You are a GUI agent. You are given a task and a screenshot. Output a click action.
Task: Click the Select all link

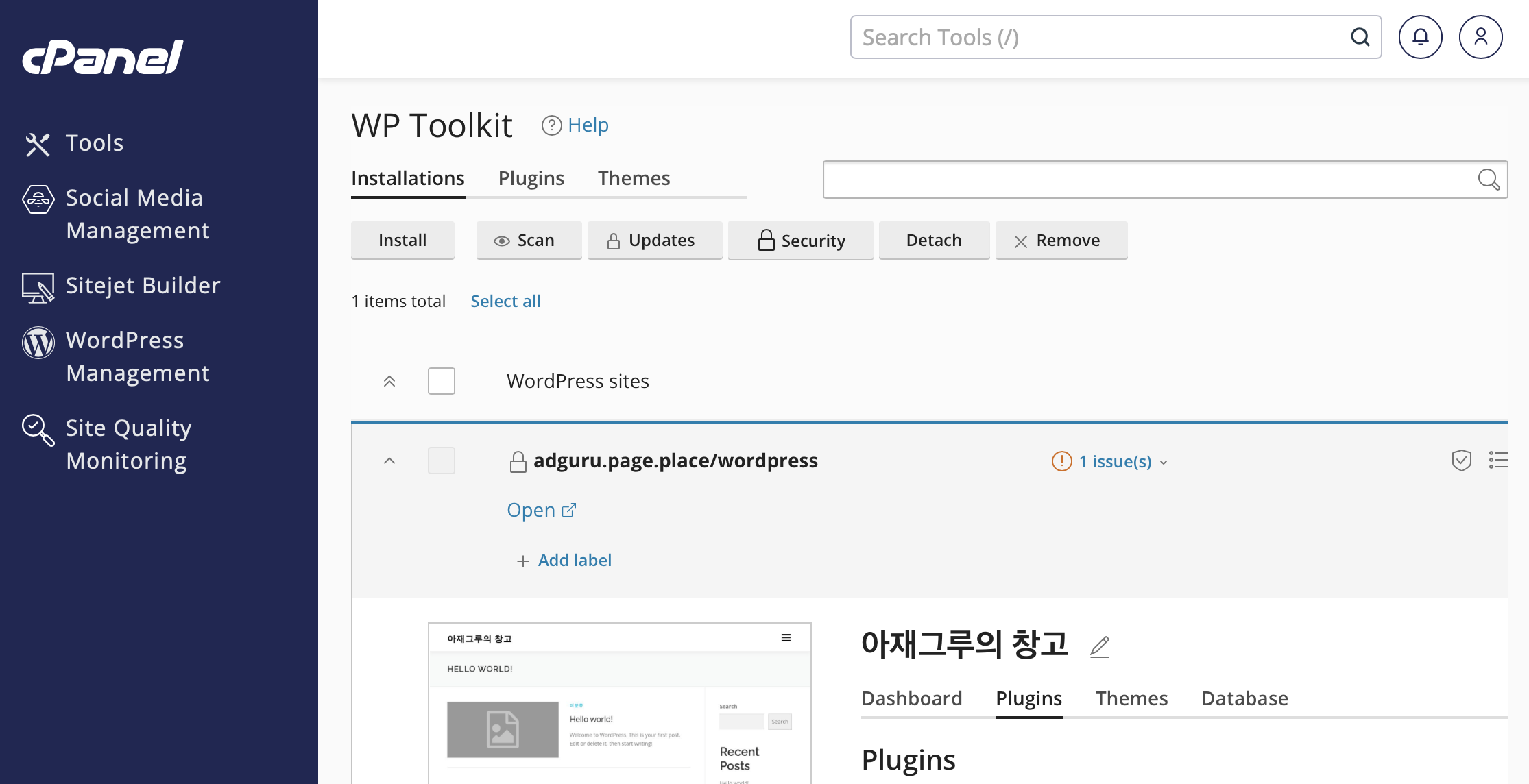click(505, 302)
